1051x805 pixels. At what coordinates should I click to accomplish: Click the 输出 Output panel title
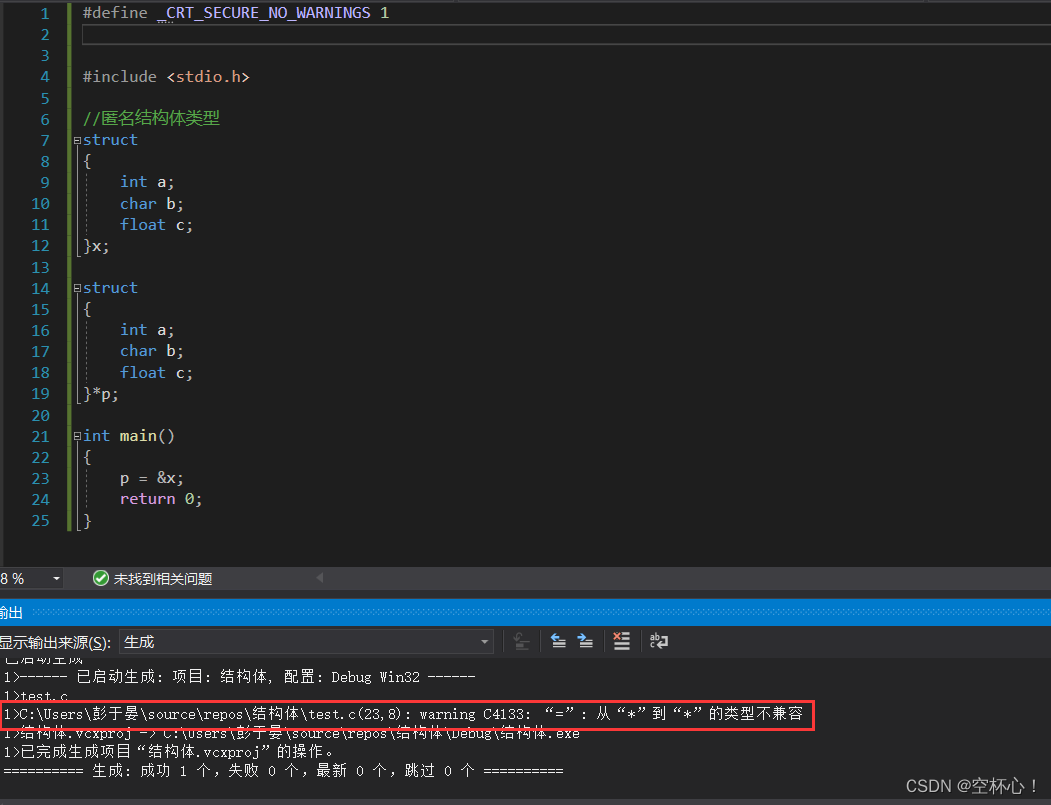pyautogui.click(x=11, y=612)
